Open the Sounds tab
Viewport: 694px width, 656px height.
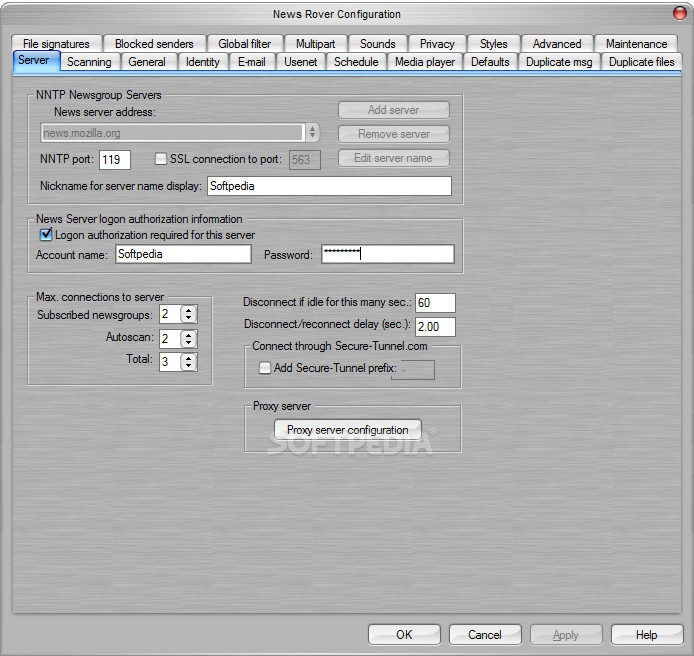(x=378, y=44)
